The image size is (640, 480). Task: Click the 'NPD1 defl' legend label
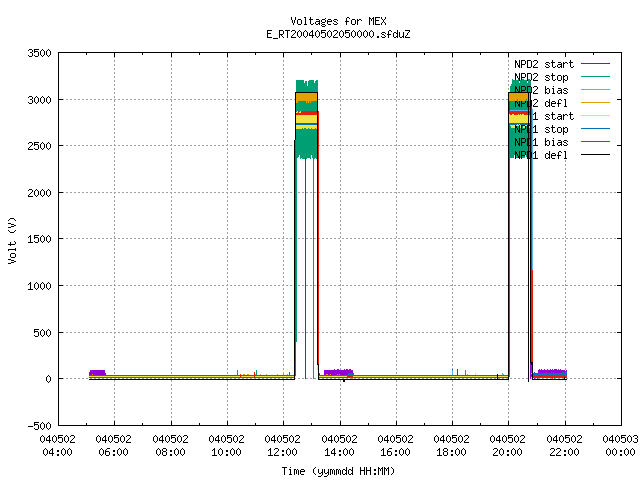[x=541, y=156]
